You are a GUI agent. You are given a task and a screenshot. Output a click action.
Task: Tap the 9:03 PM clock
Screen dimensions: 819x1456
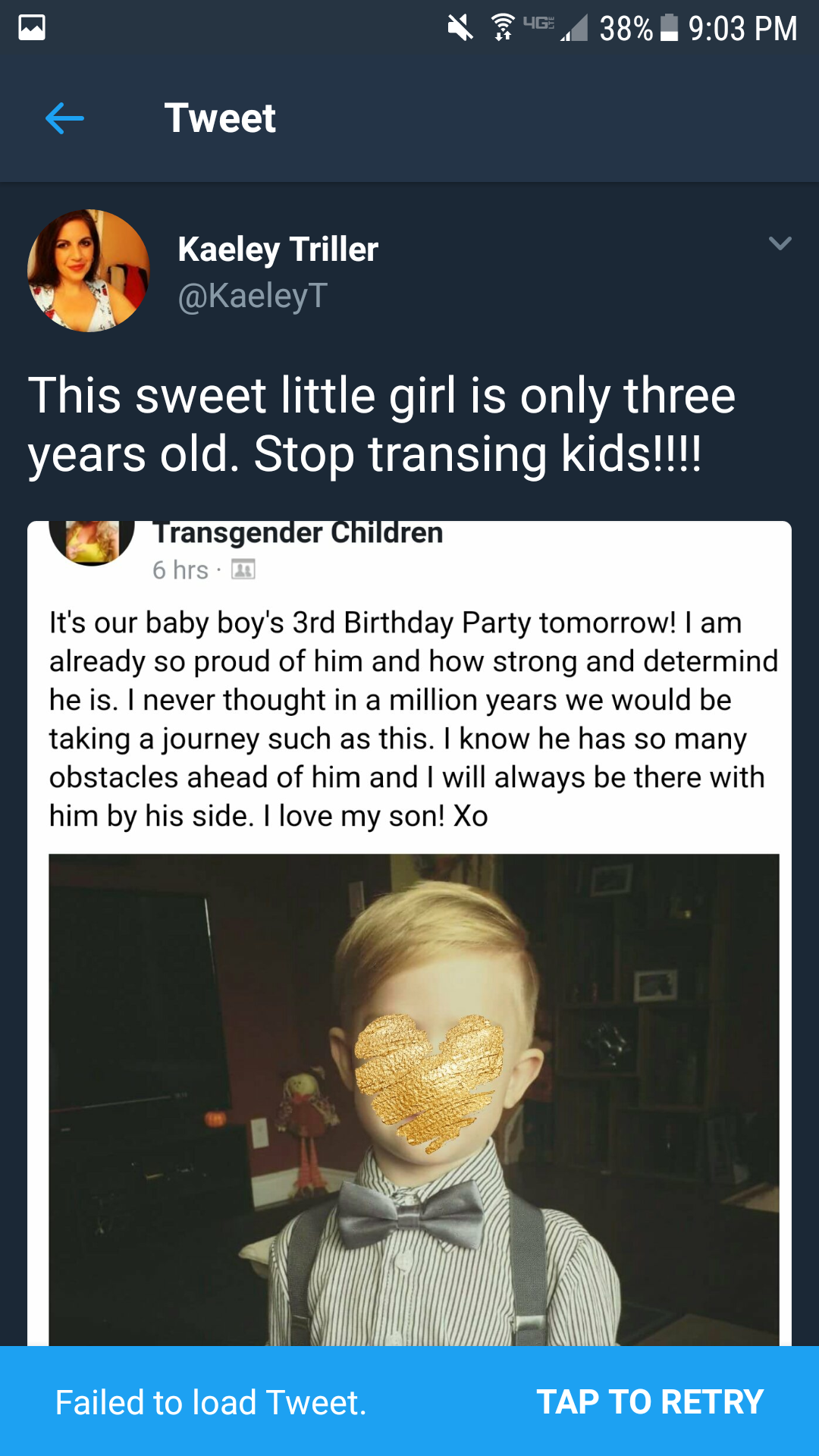[x=742, y=29]
